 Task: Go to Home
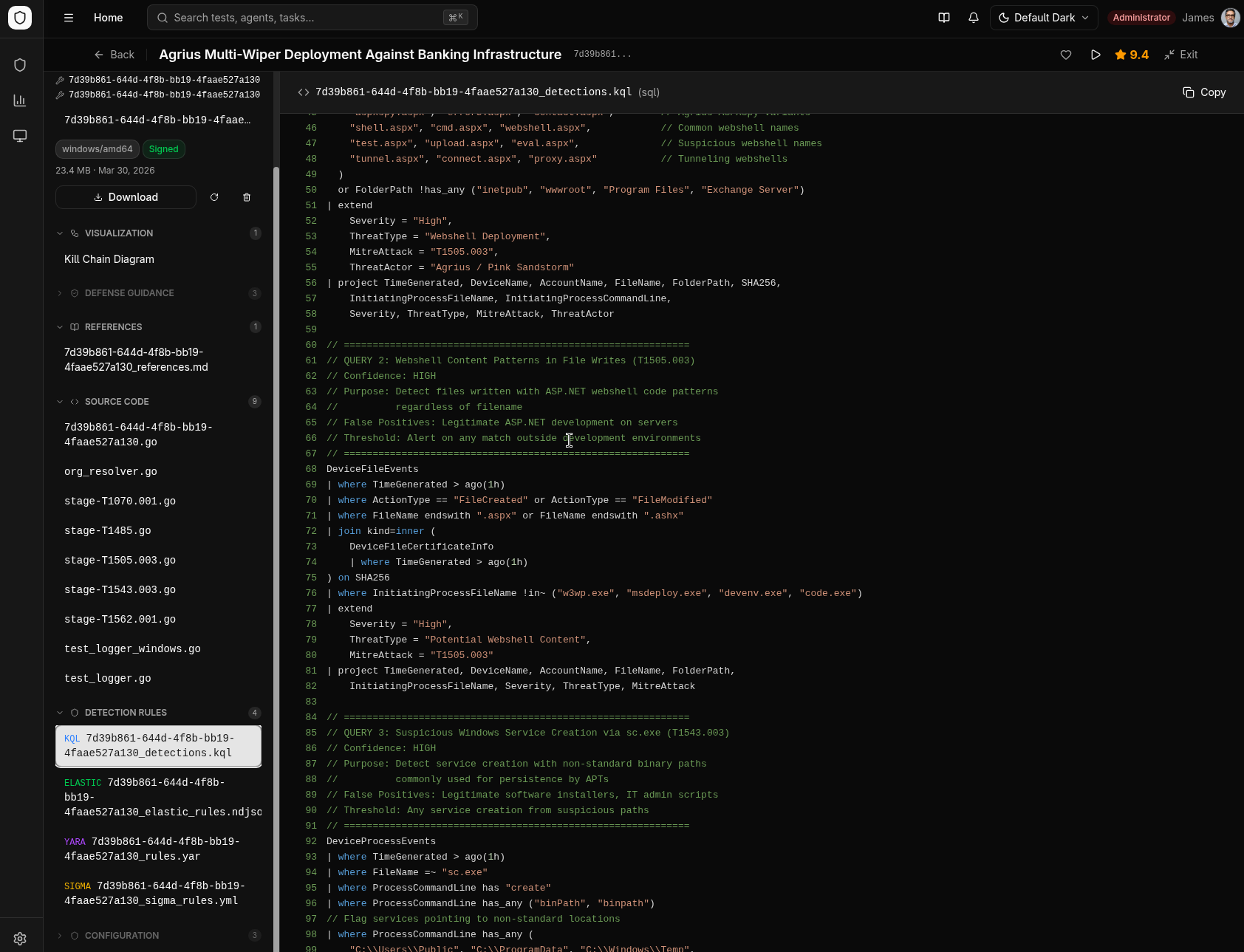109,18
